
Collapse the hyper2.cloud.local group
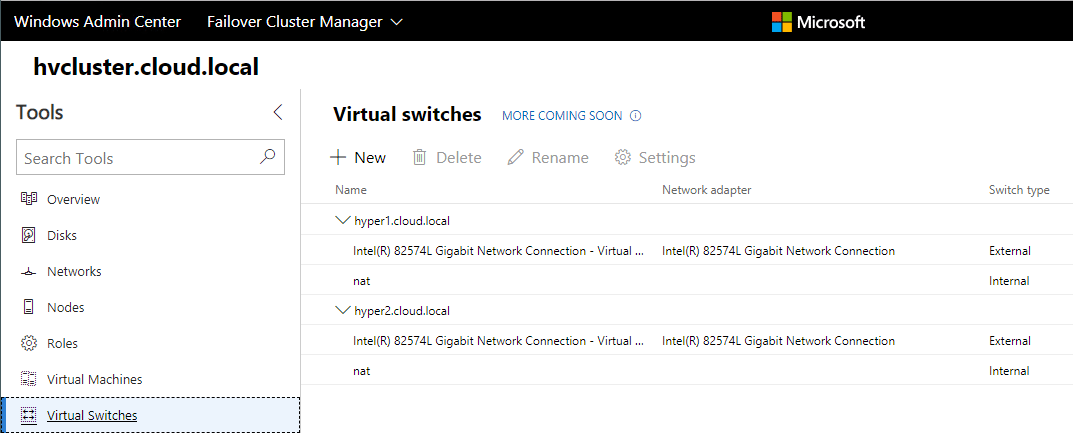(x=343, y=310)
